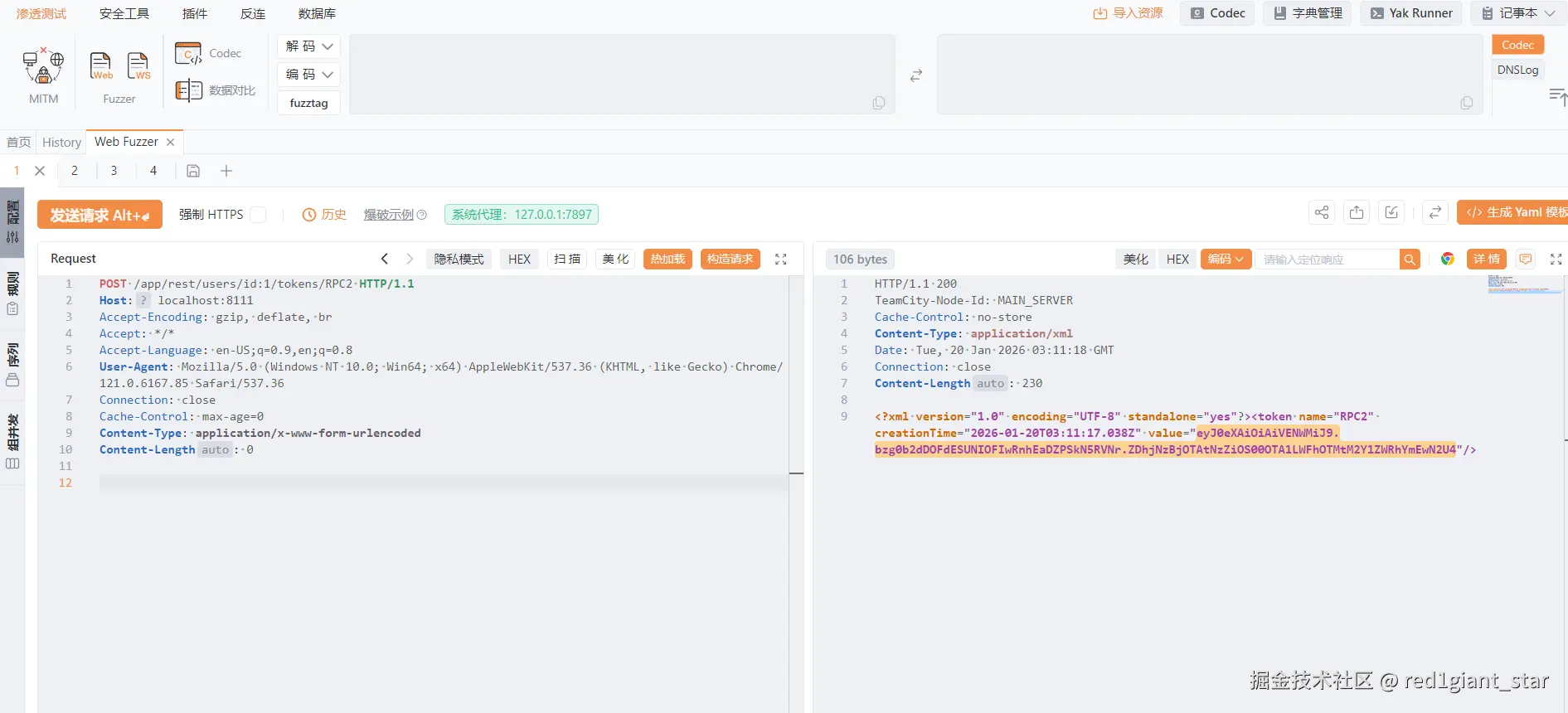
Task: Click the 请输入定位响应 search field
Action: tap(1327, 259)
